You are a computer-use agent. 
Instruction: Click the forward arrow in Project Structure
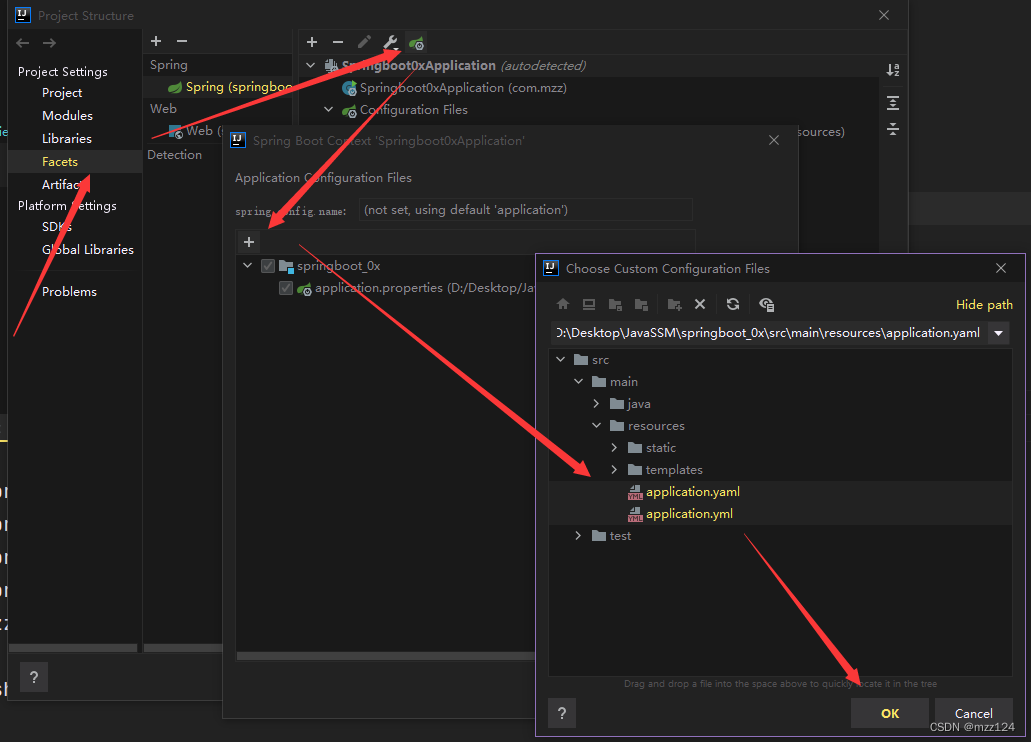point(49,43)
